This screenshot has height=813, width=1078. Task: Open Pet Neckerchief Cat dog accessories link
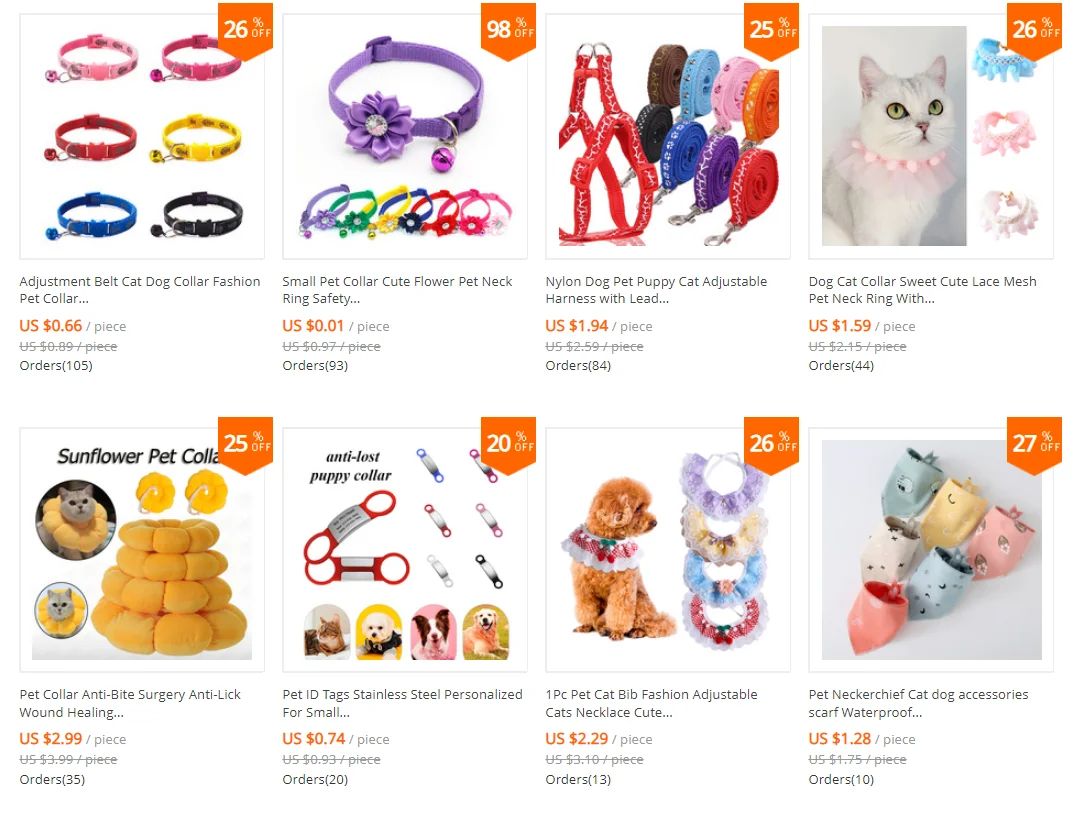point(918,703)
